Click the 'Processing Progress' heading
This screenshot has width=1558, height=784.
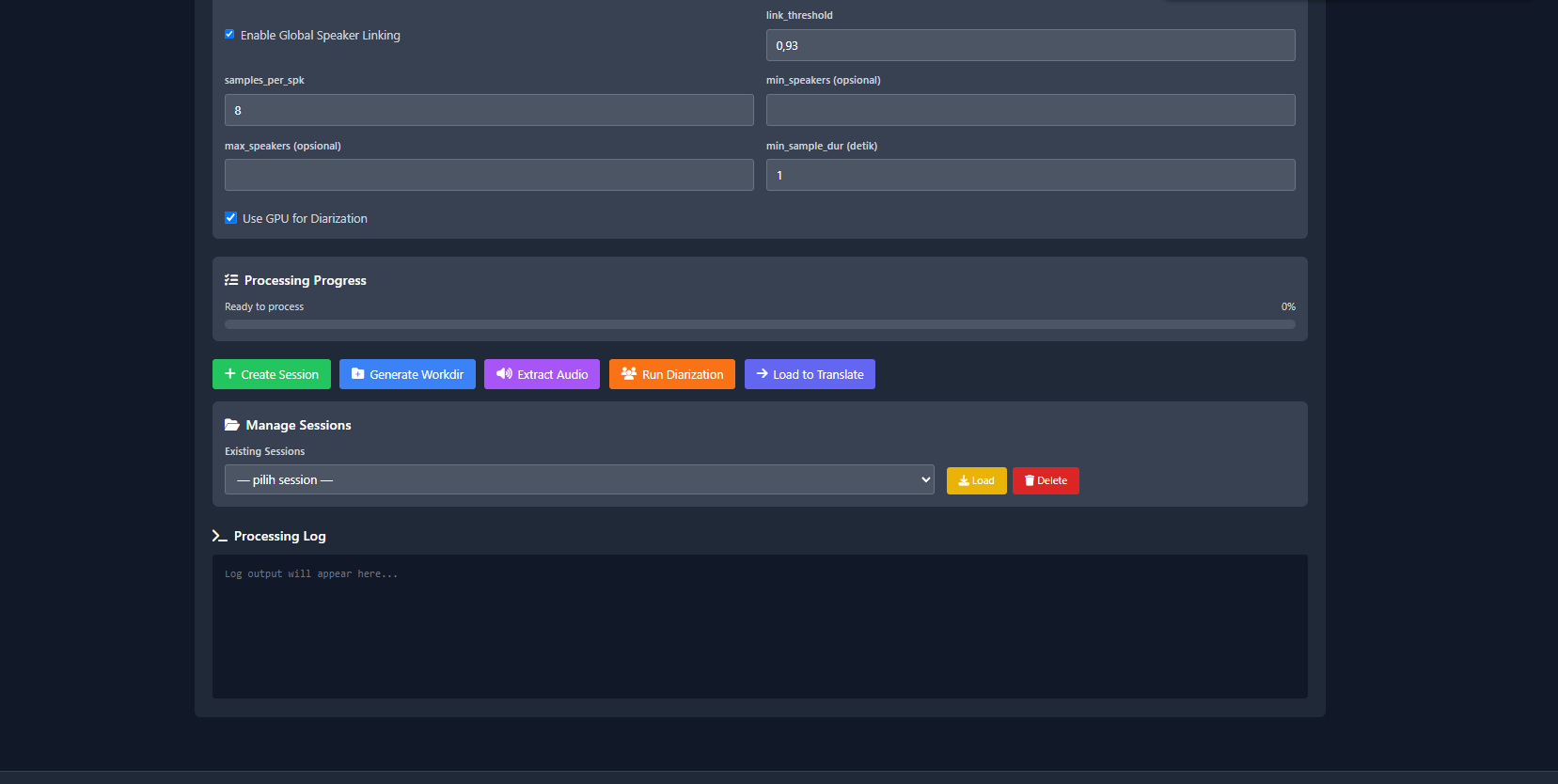(306, 281)
